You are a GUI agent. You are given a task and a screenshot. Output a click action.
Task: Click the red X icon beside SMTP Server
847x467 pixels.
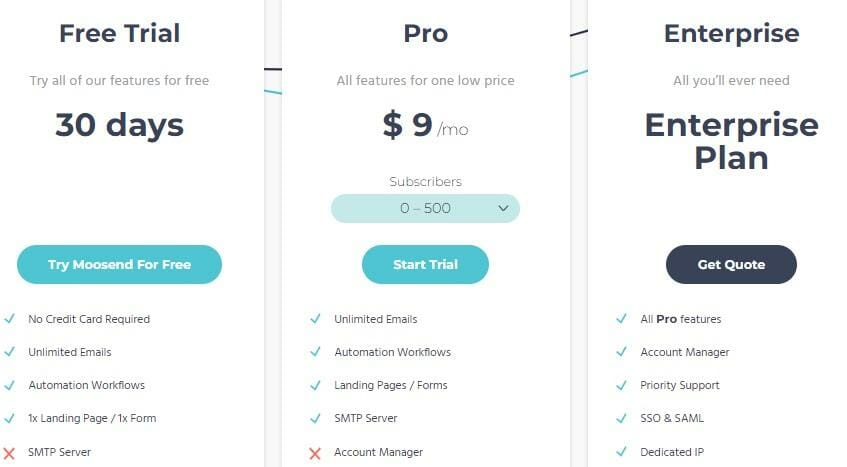(9, 452)
